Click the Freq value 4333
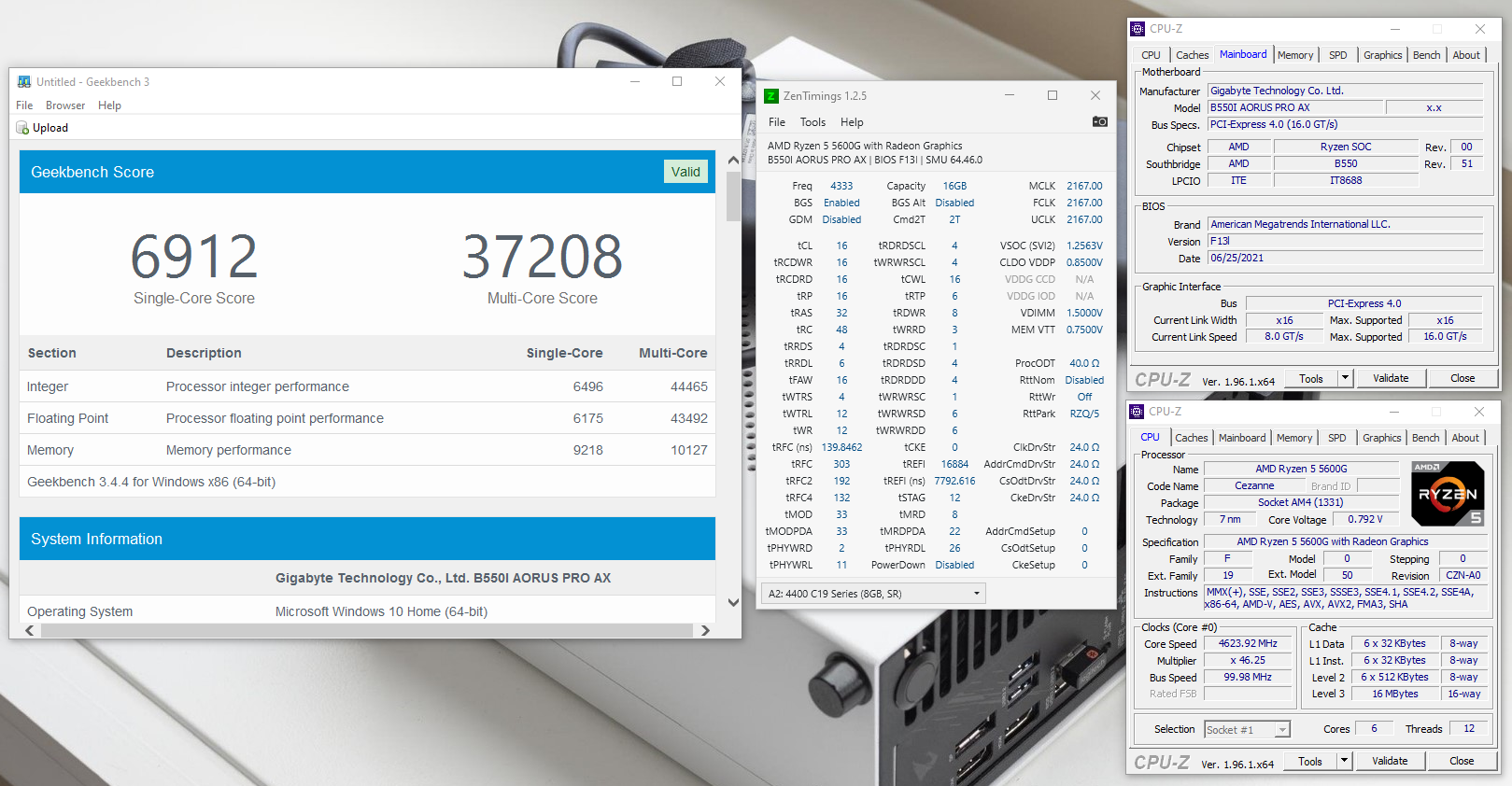Image resolution: width=1512 pixels, height=786 pixels. [841, 186]
